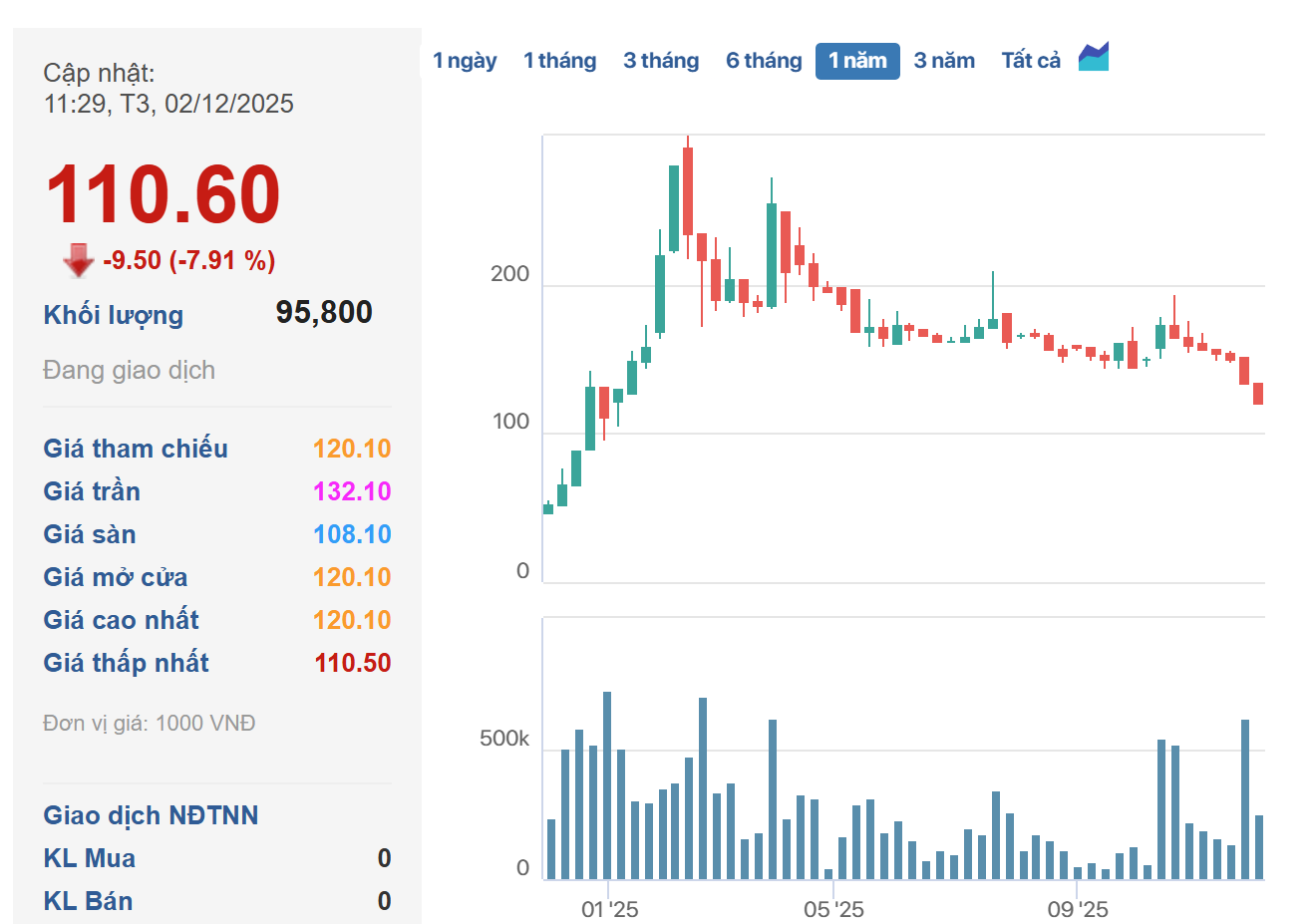Click the Khối lượng label
The width and height of the screenshot is (1314, 924).
point(114,315)
